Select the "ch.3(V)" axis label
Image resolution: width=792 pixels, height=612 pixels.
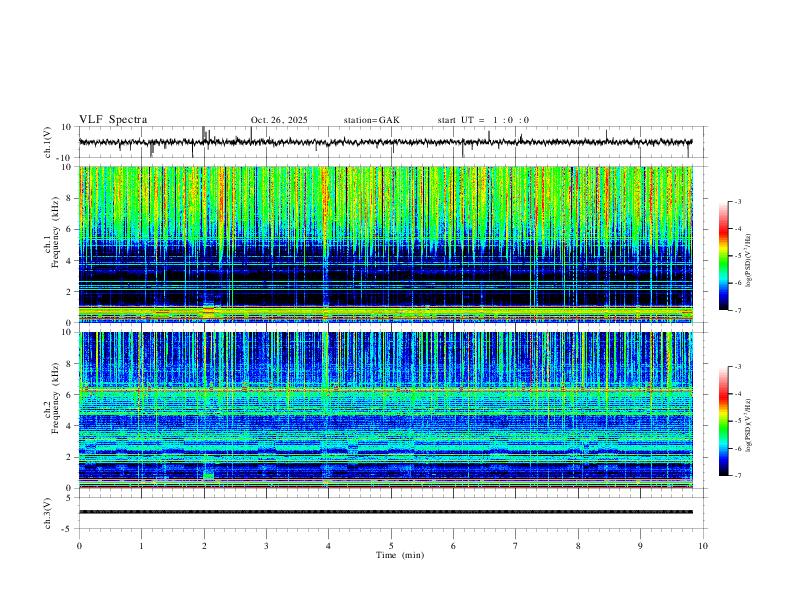point(48,513)
